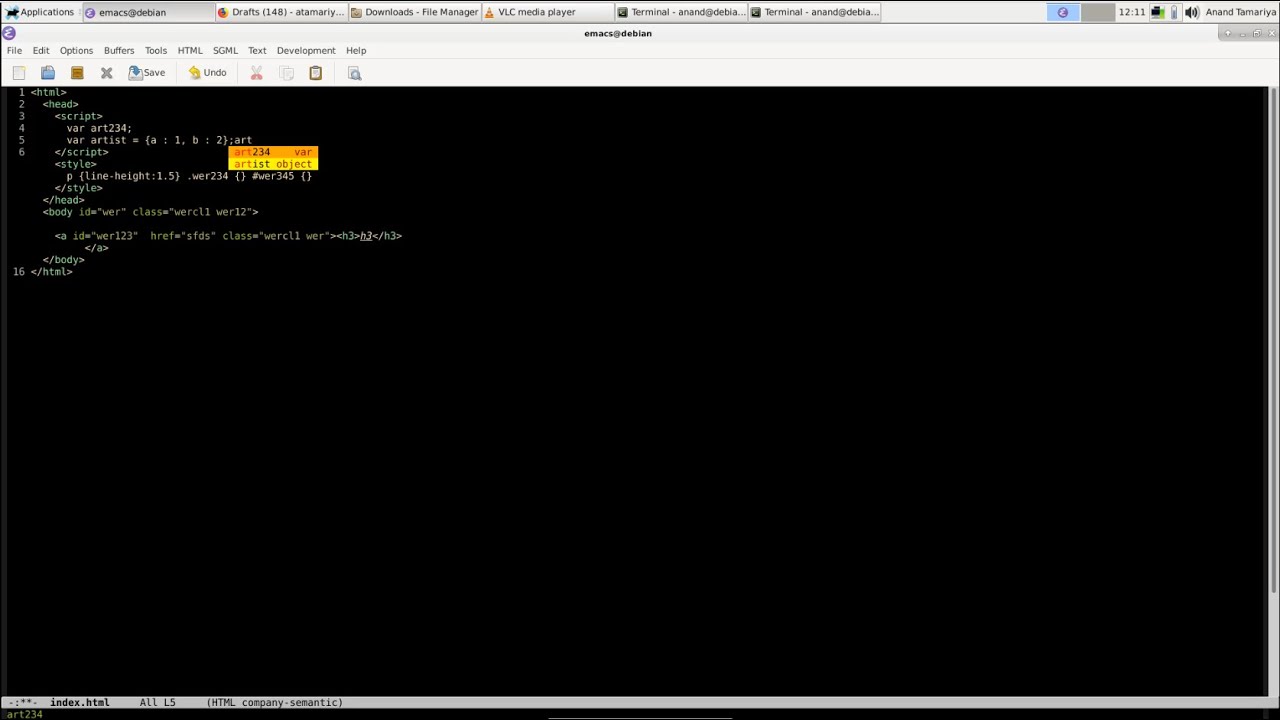Image resolution: width=1280 pixels, height=720 pixels.
Task: Click the closing </html> tag
Action: click(51, 272)
